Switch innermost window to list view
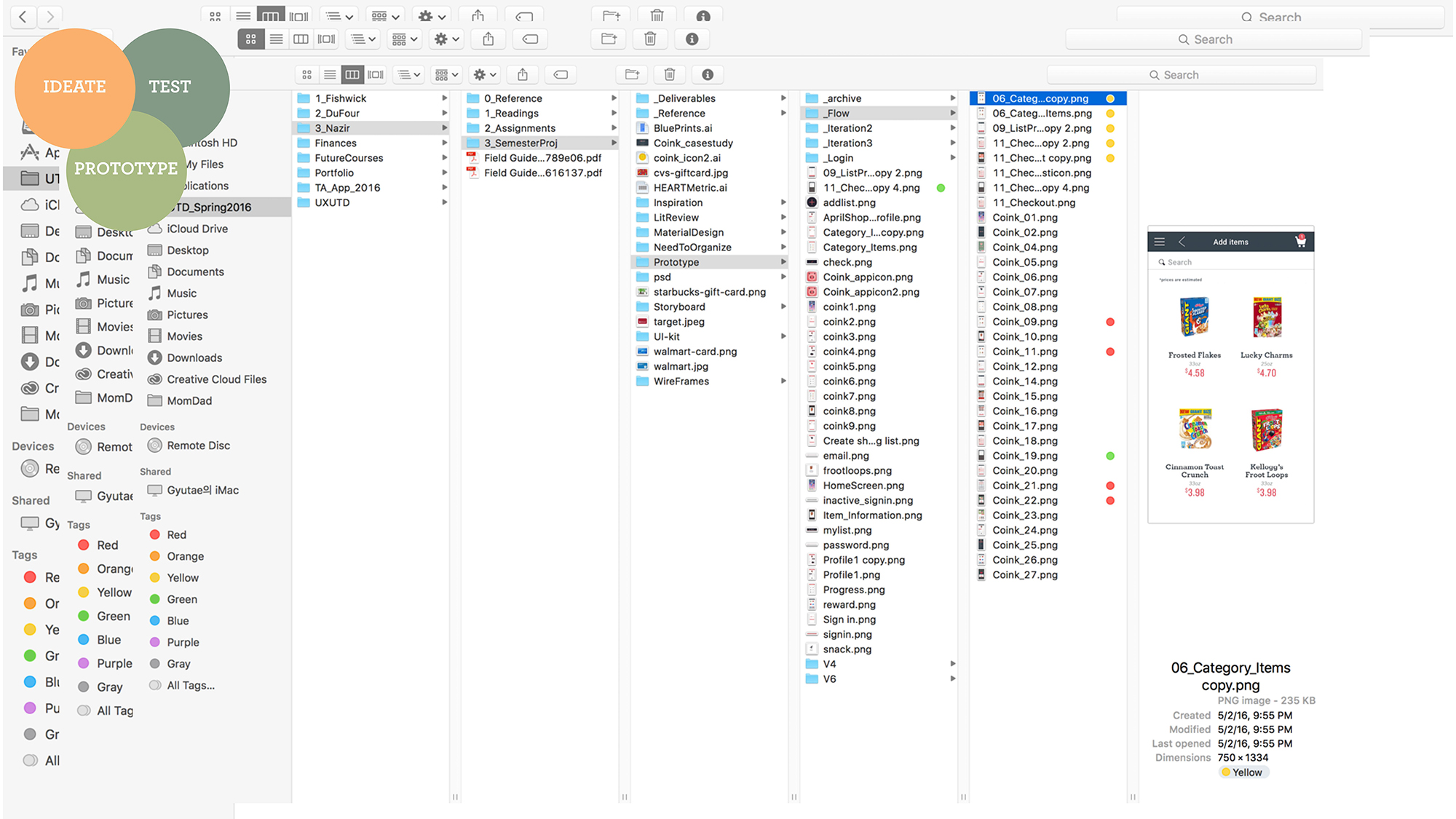 [x=330, y=74]
